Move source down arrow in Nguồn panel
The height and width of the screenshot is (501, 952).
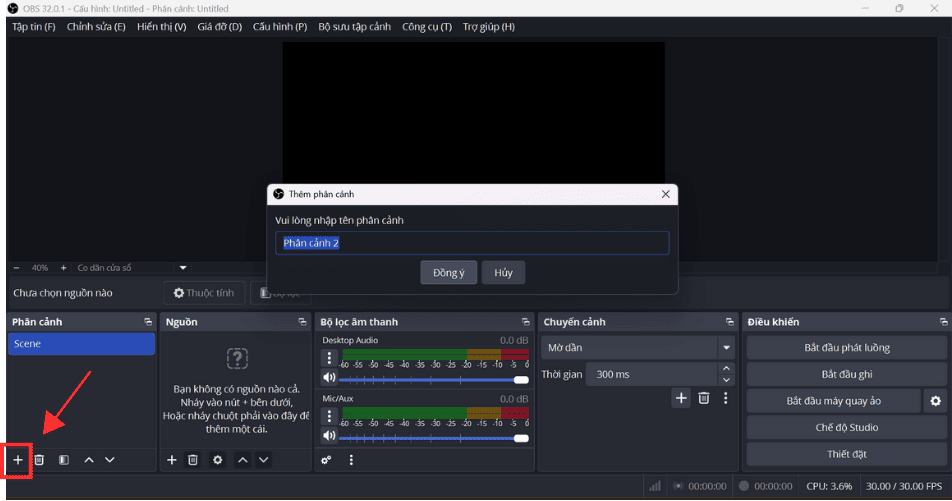(x=264, y=460)
